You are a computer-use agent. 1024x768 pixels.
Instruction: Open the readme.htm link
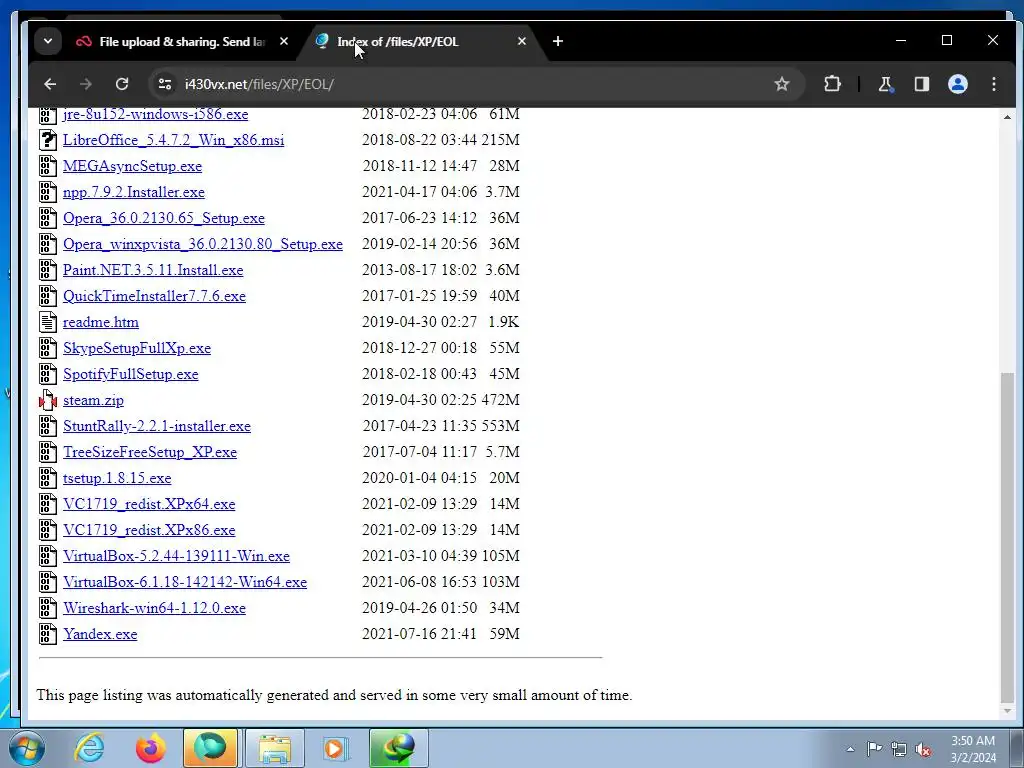coord(101,322)
